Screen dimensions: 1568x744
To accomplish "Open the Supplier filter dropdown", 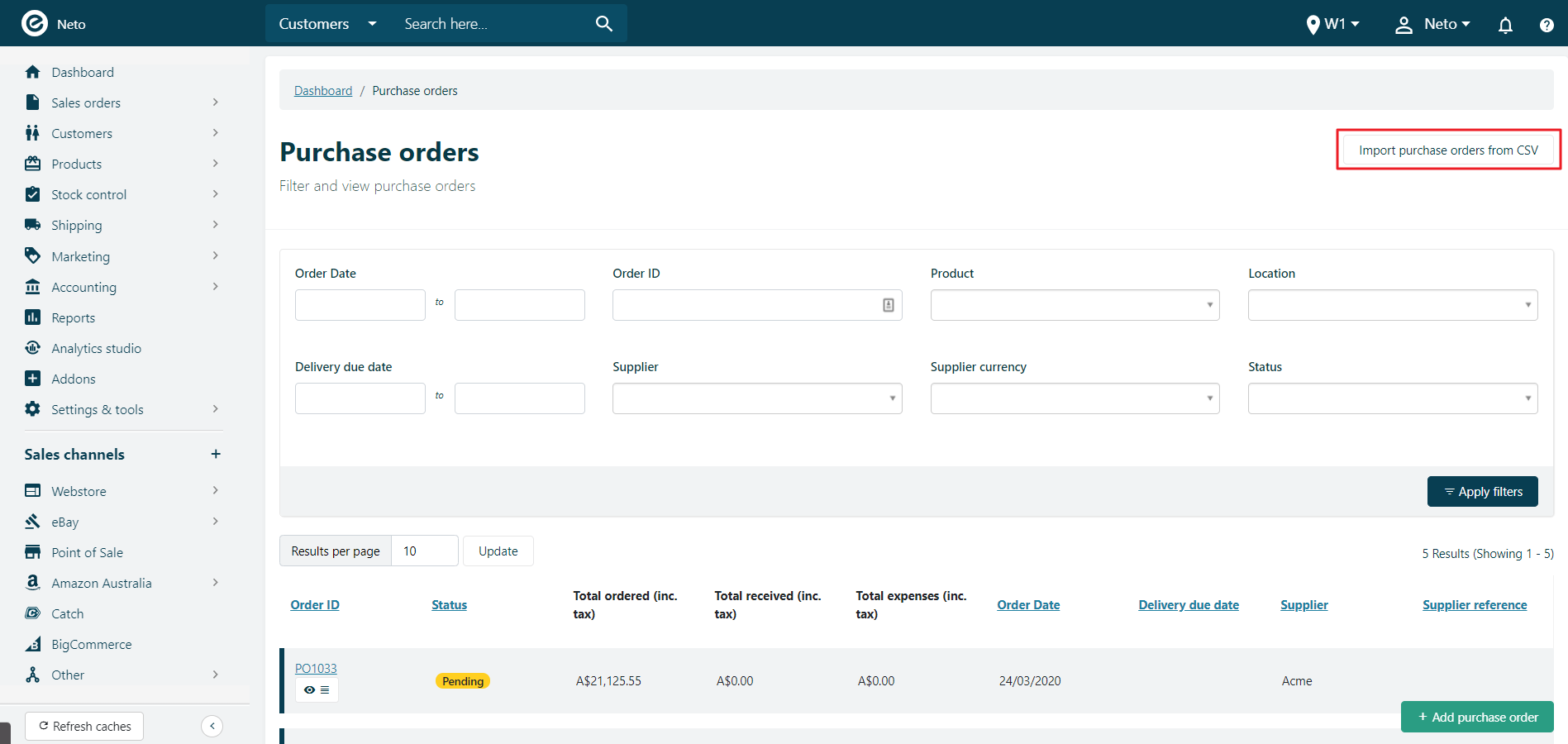I will click(757, 398).
